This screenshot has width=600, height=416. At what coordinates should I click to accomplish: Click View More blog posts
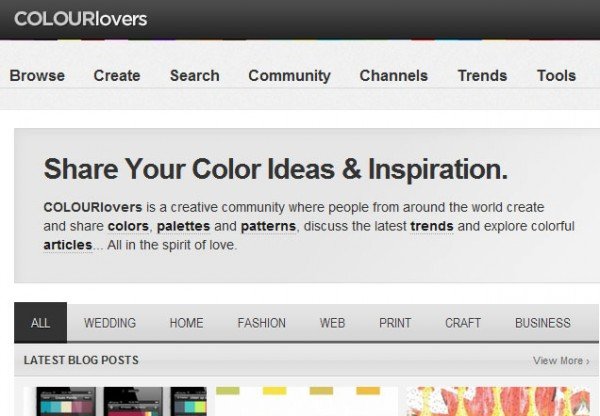coord(561,361)
